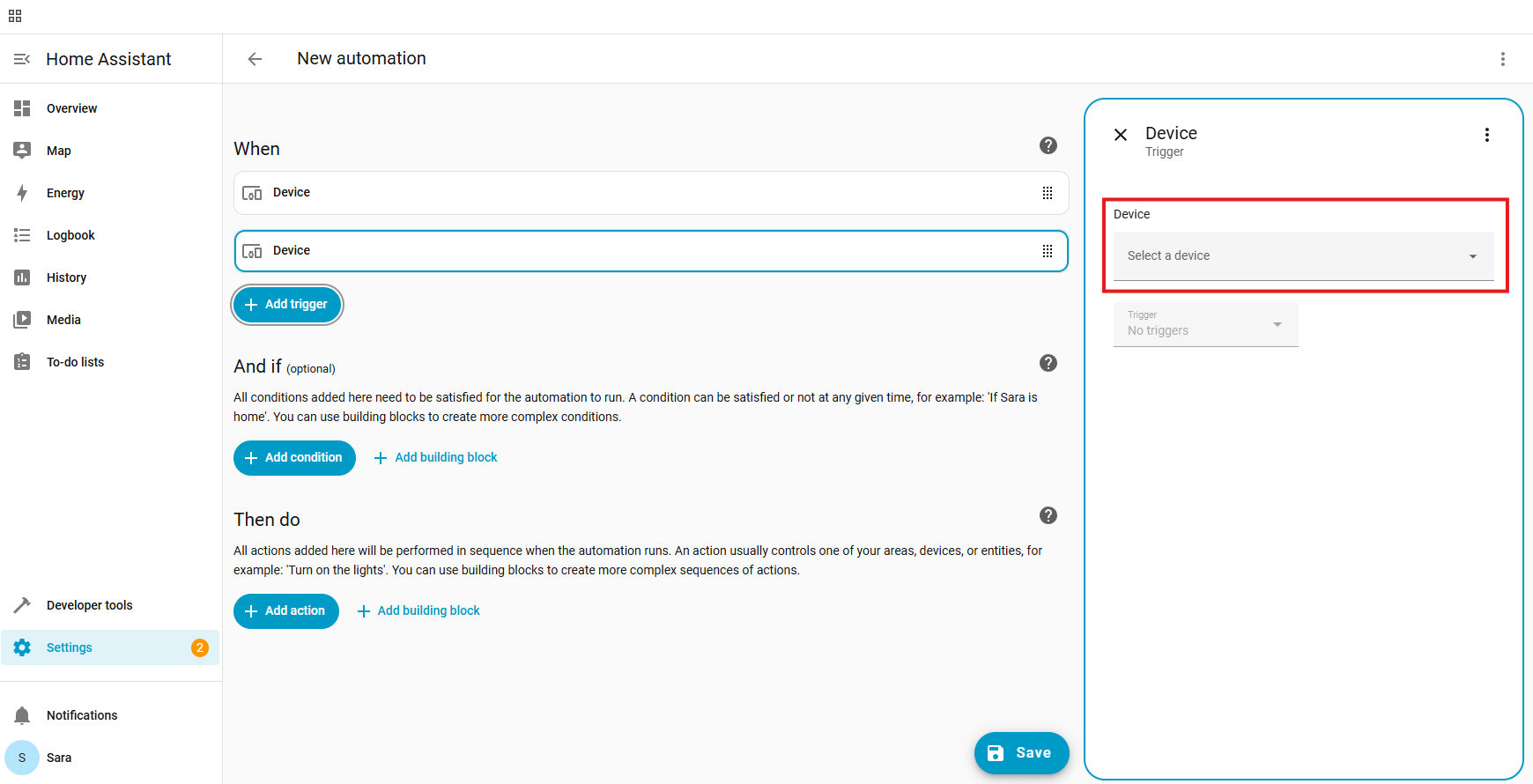Click the History chart icon

[22, 277]
